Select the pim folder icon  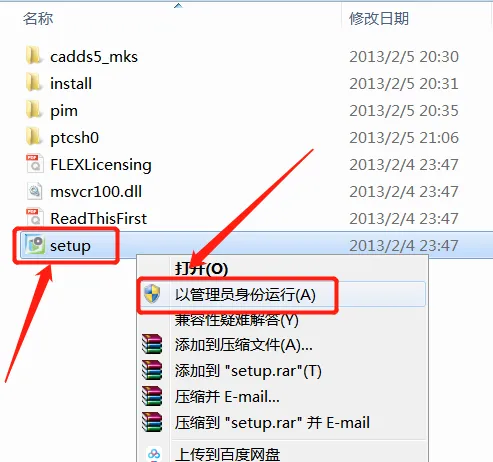coord(34,110)
